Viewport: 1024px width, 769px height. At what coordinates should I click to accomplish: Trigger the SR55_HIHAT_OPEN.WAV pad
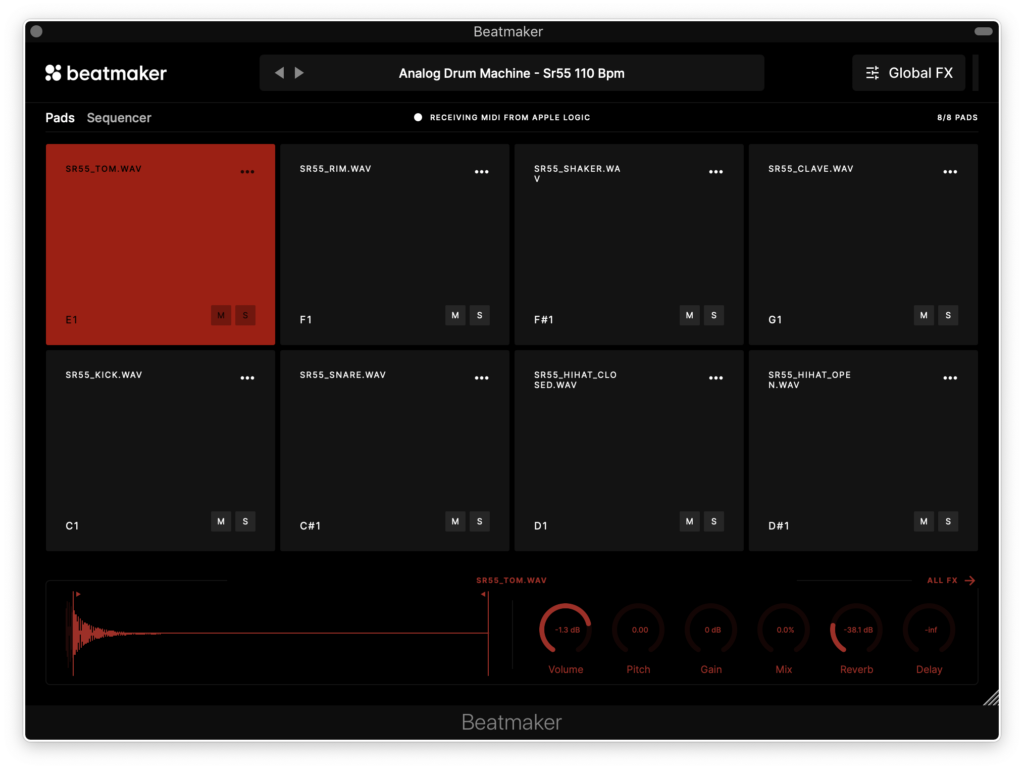pos(863,450)
